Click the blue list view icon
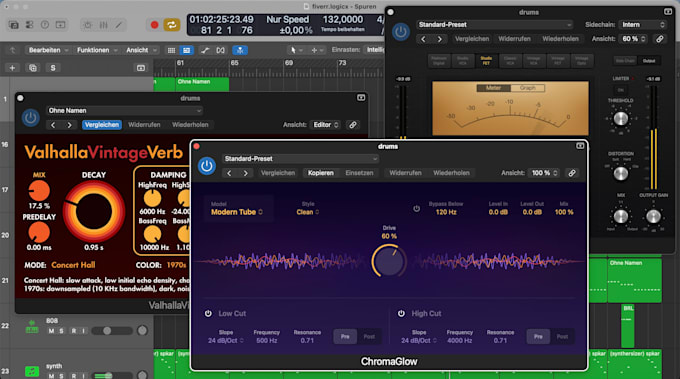Screen dimensions: 680x379 click(186, 50)
